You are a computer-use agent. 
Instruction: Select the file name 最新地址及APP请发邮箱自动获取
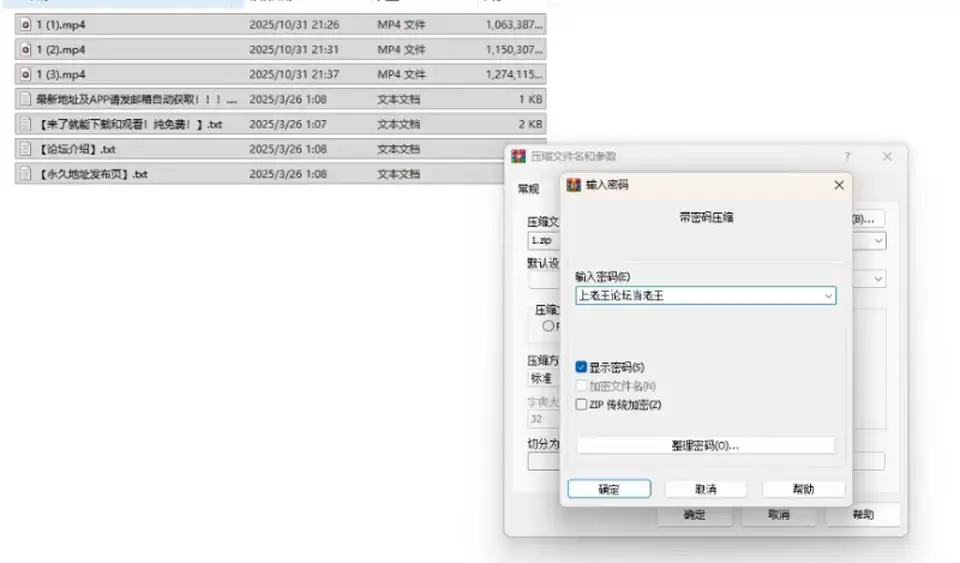(136, 99)
